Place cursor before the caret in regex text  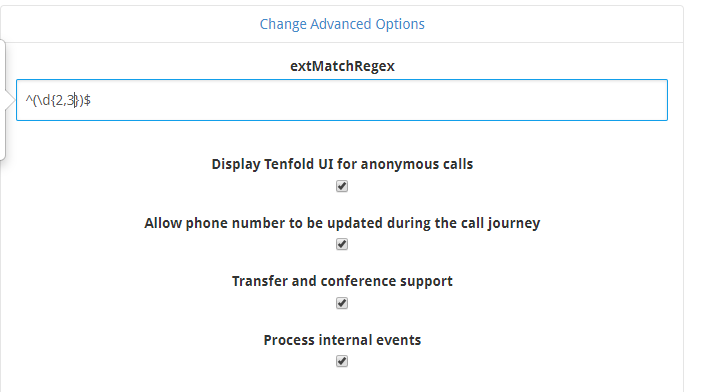pyautogui.click(x=25, y=100)
